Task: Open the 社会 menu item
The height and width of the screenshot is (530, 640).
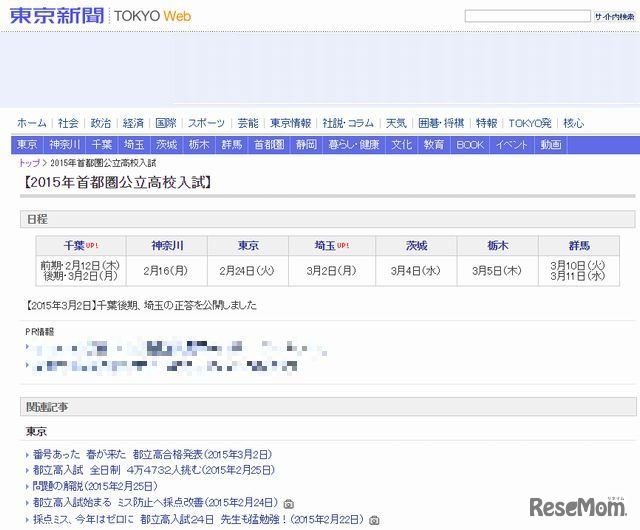Action: (68, 123)
